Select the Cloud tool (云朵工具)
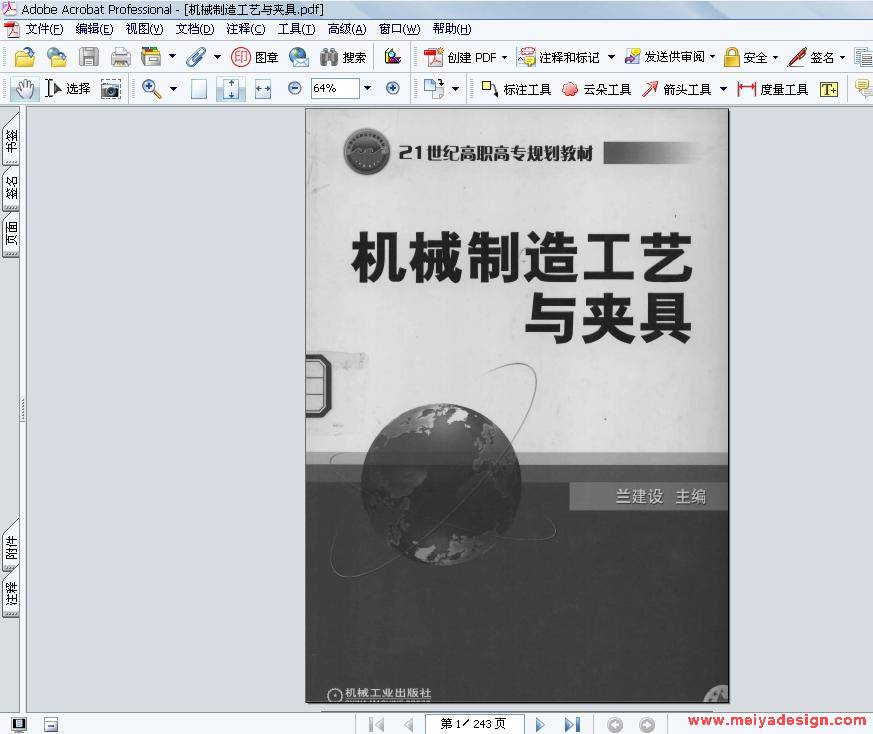The image size is (873, 734). pyautogui.click(x=596, y=89)
